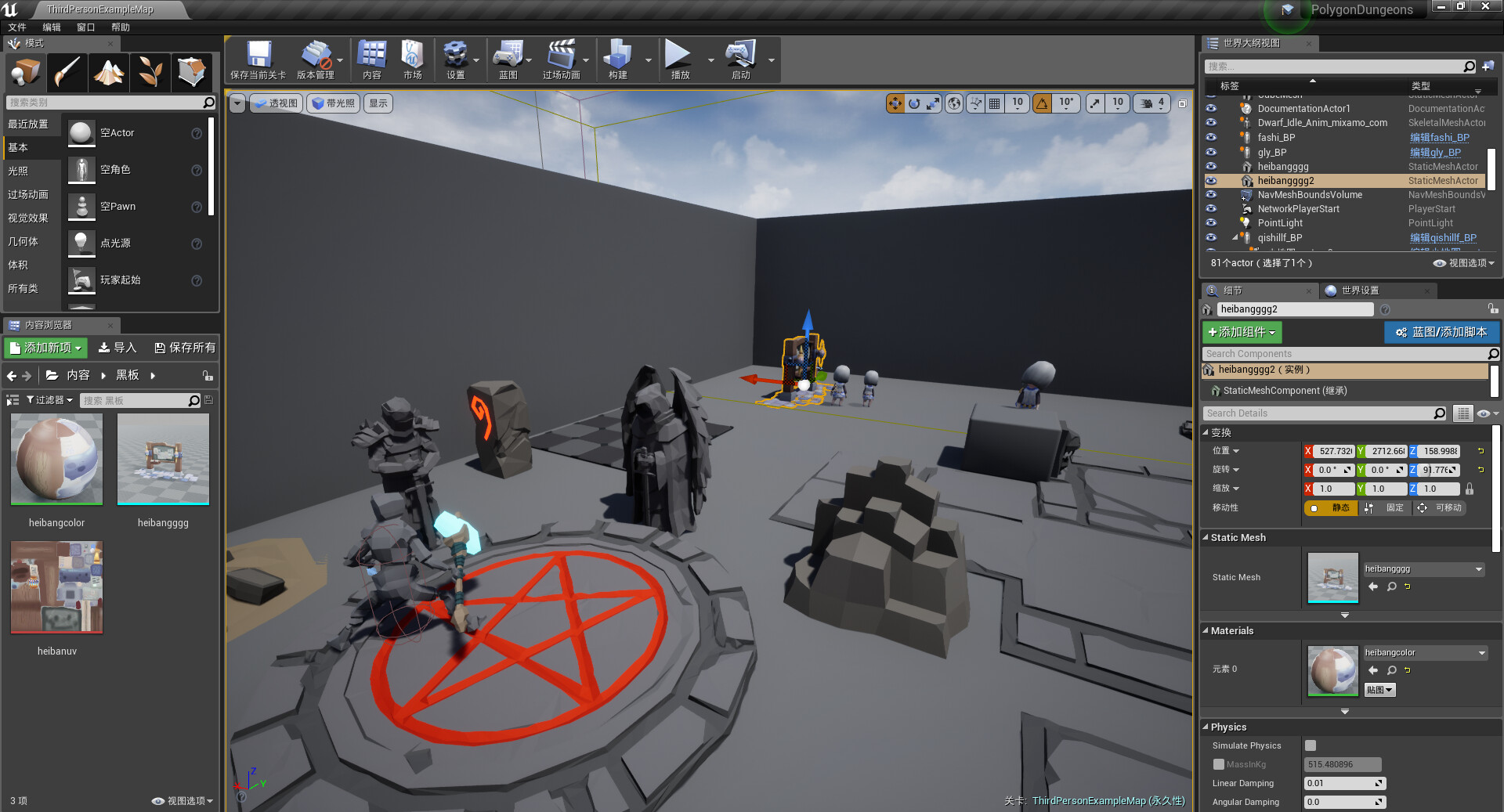Open the 文件 menu
The height and width of the screenshot is (812, 1504).
click(17, 27)
